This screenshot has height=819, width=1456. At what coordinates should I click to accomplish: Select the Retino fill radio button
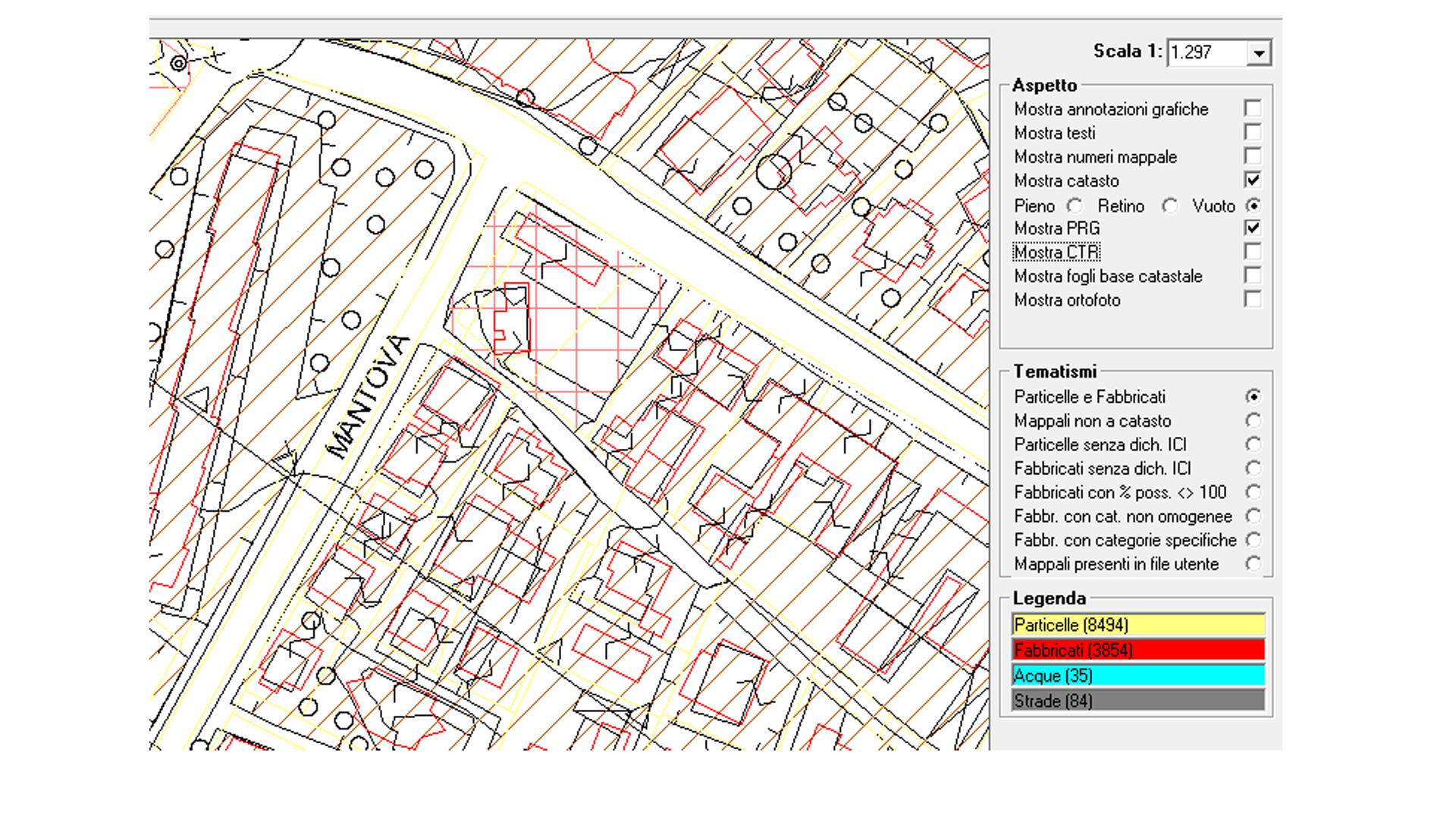click(x=1170, y=206)
